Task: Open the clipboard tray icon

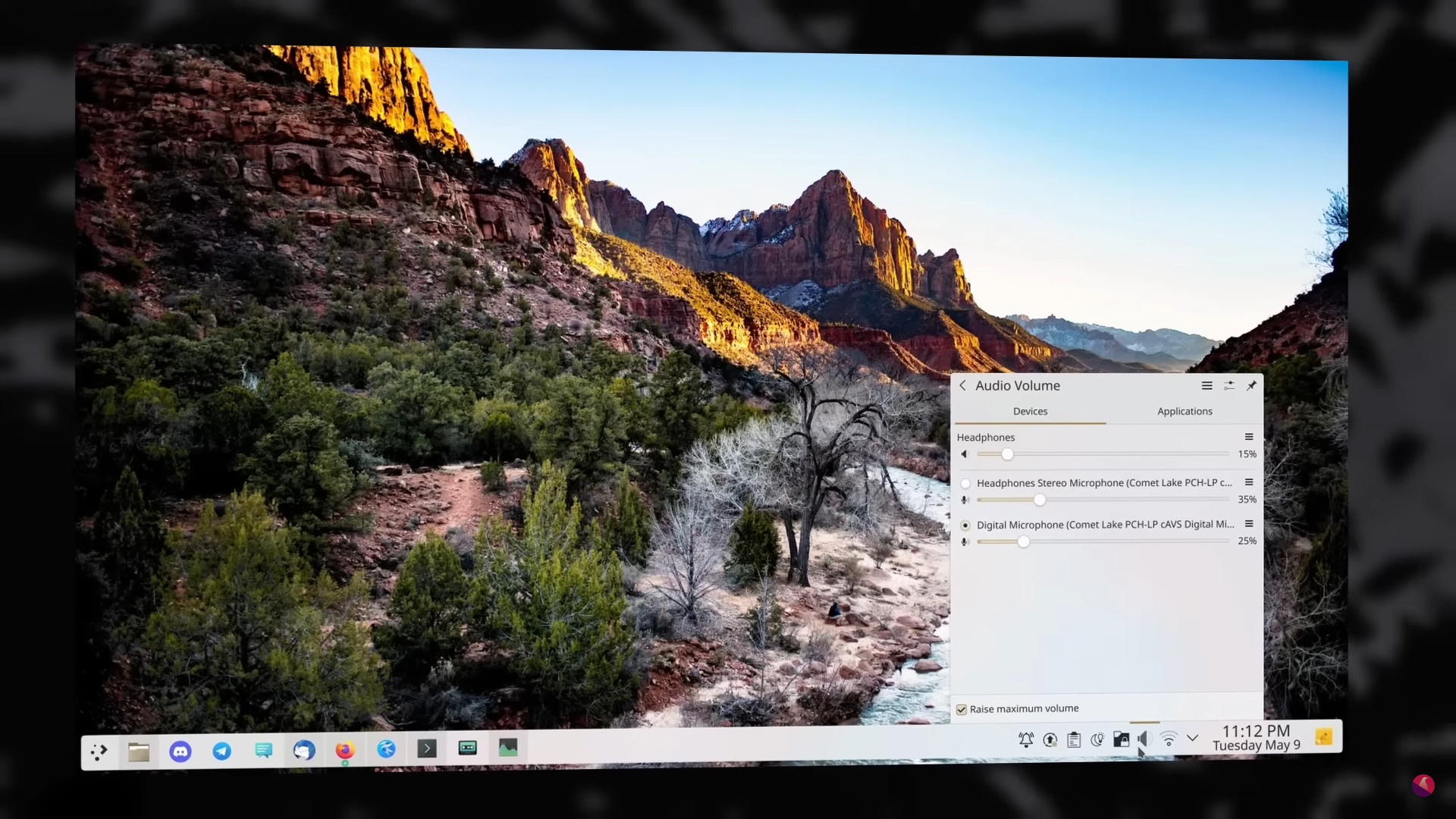Action: click(1074, 739)
